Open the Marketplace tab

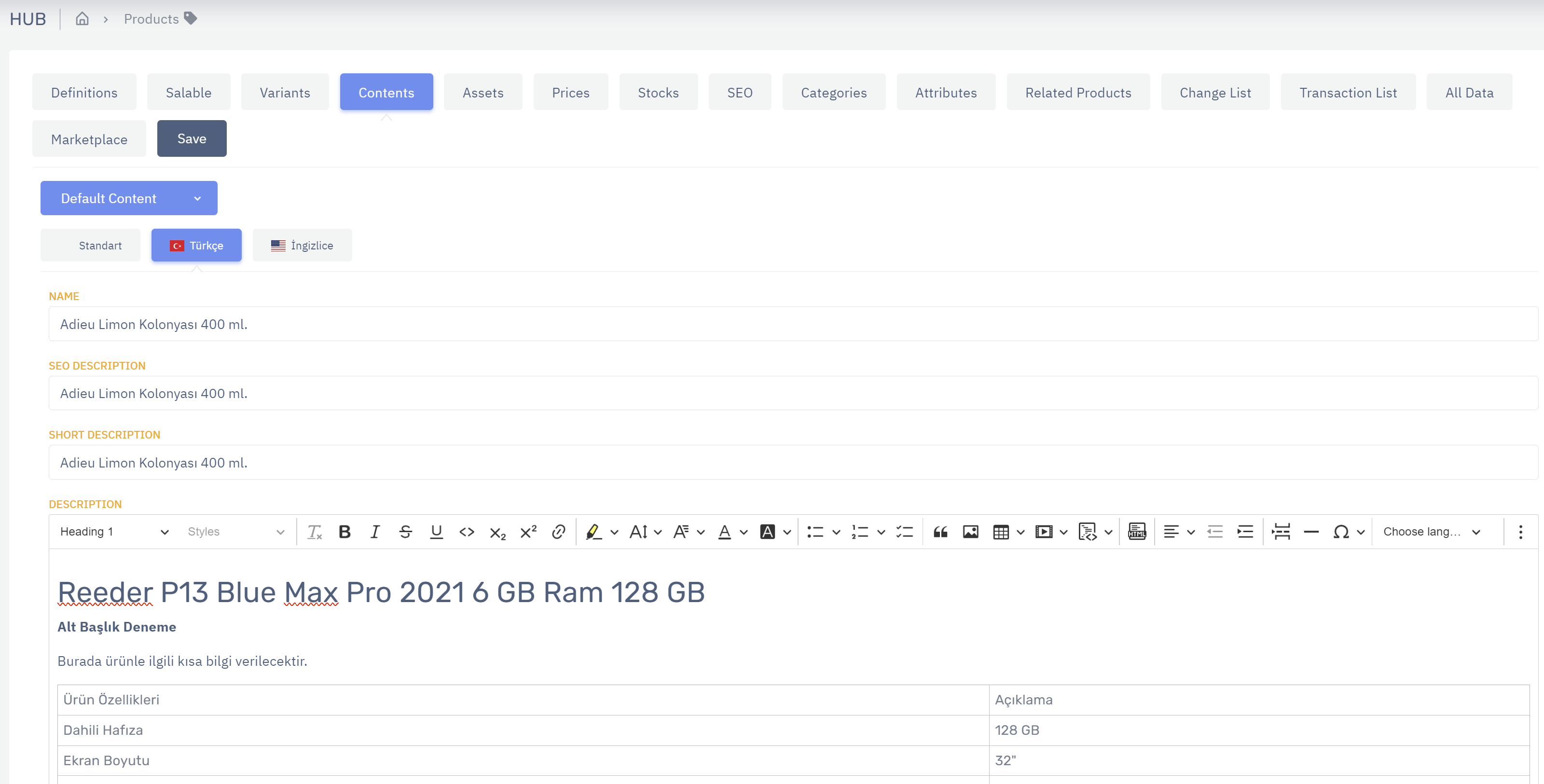(x=89, y=139)
